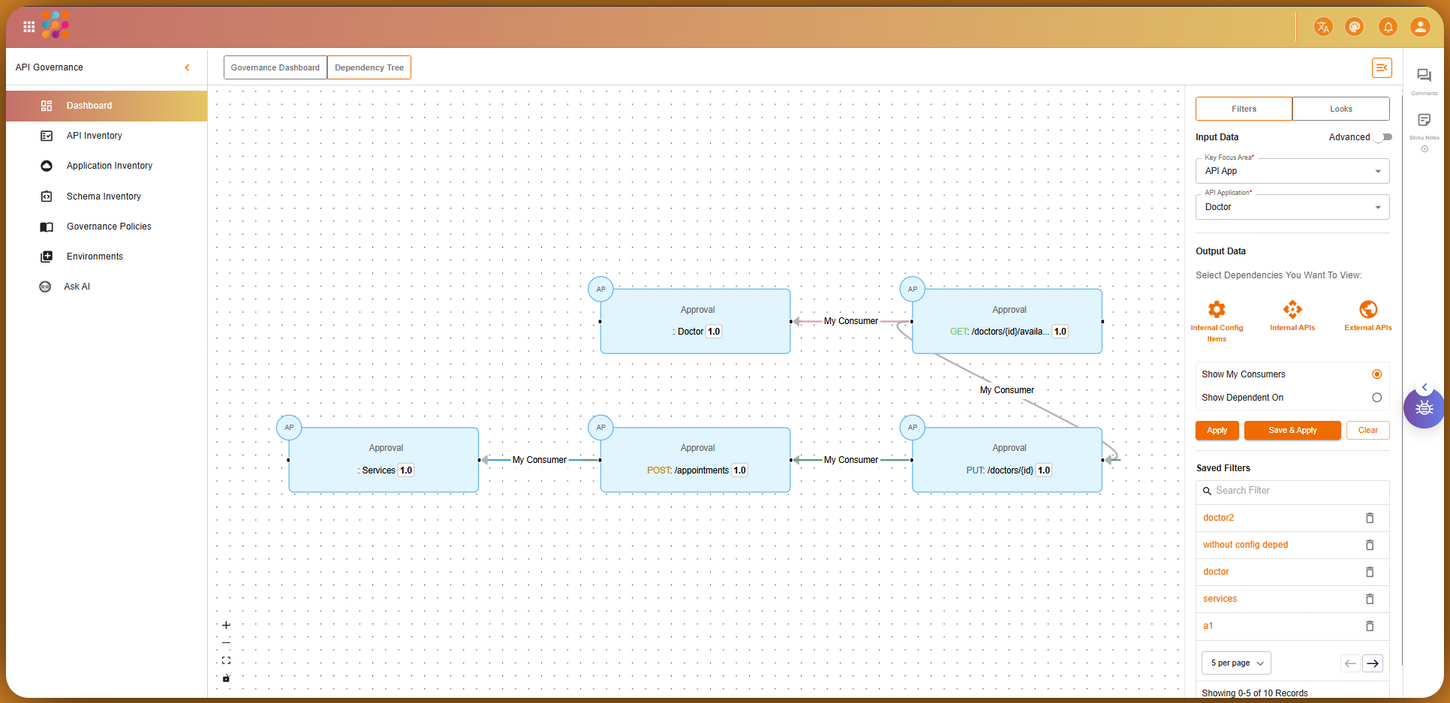
Task: Select the Show My Consumers radio
Action: click(x=1377, y=374)
